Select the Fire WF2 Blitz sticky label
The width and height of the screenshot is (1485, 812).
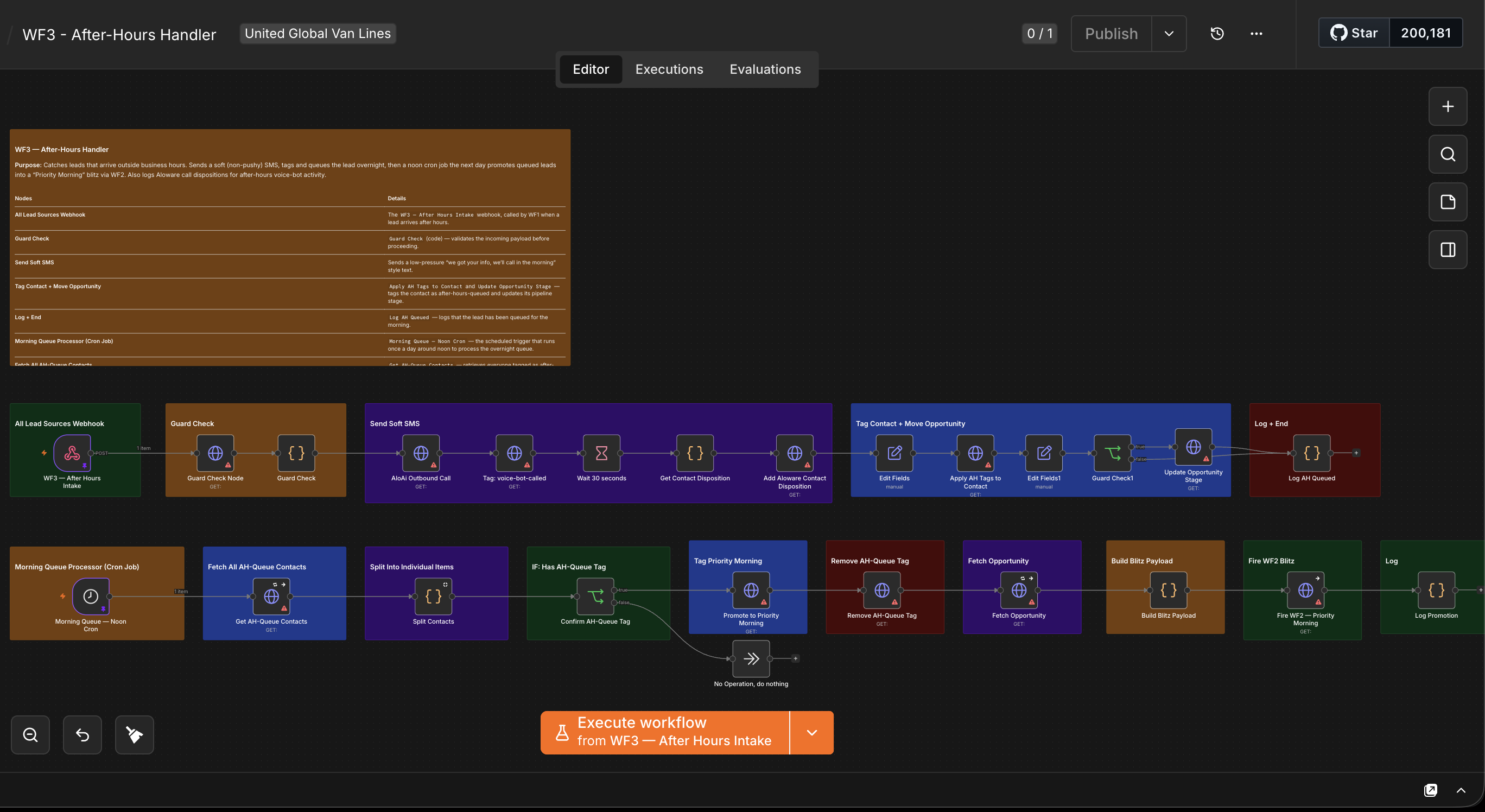(x=1271, y=561)
